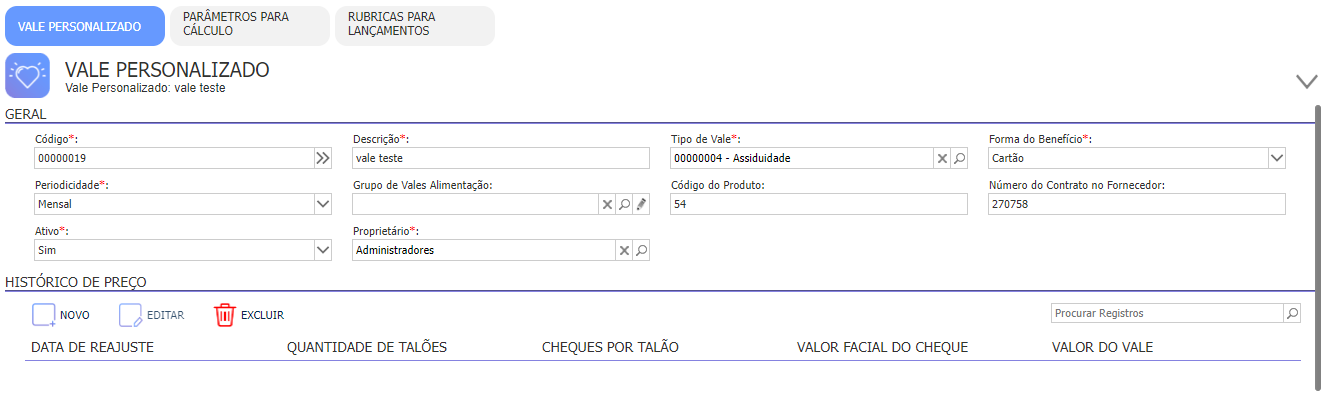Image resolution: width=1325 pixels, height=417 pixels.
Task: Open the Rubricas para Lançamentos tab
Action: pos(415,25)
